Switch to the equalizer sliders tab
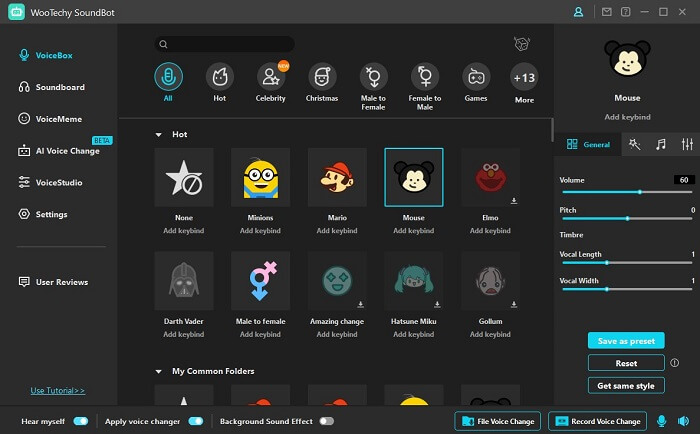The image size is (700, 434). 687,144
